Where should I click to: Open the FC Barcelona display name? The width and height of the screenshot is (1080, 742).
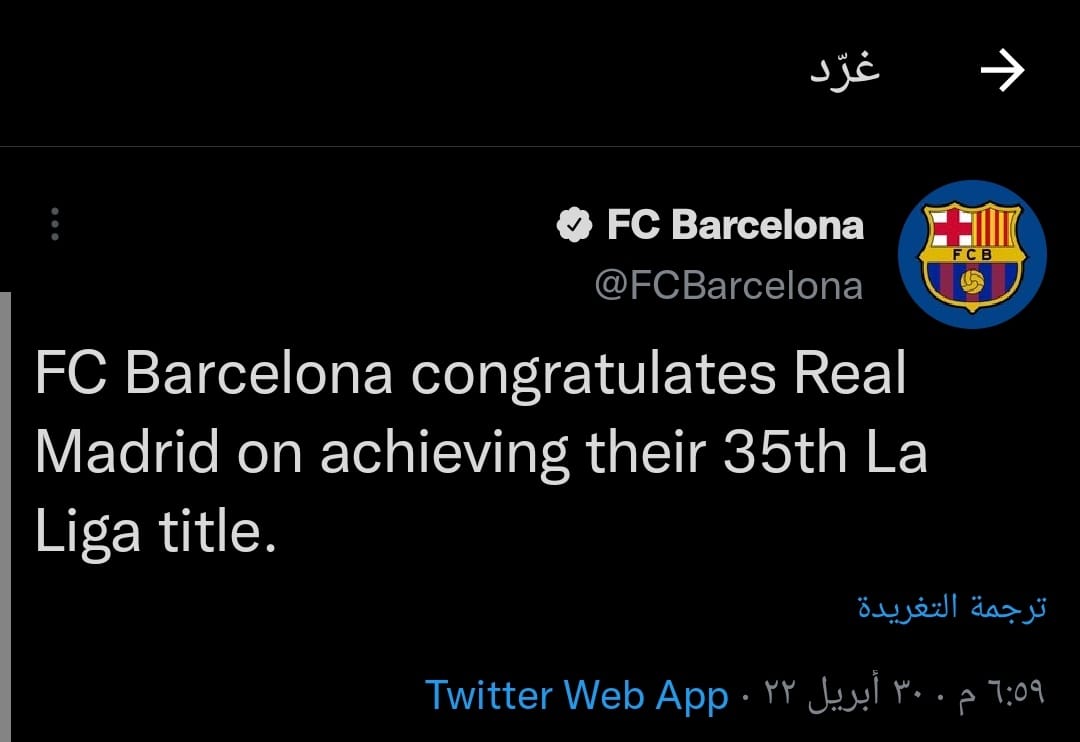click(x=735, y=225)
